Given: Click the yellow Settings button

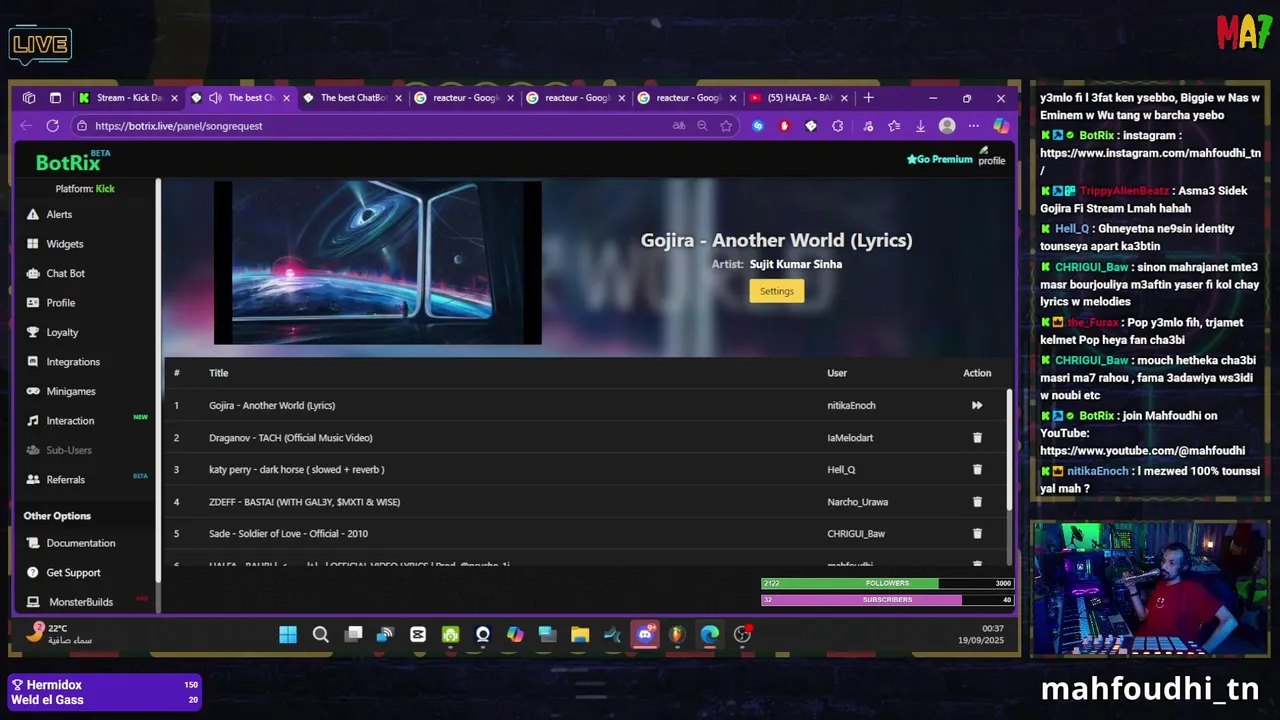Looking at the screenshot, I should point(776,291).
